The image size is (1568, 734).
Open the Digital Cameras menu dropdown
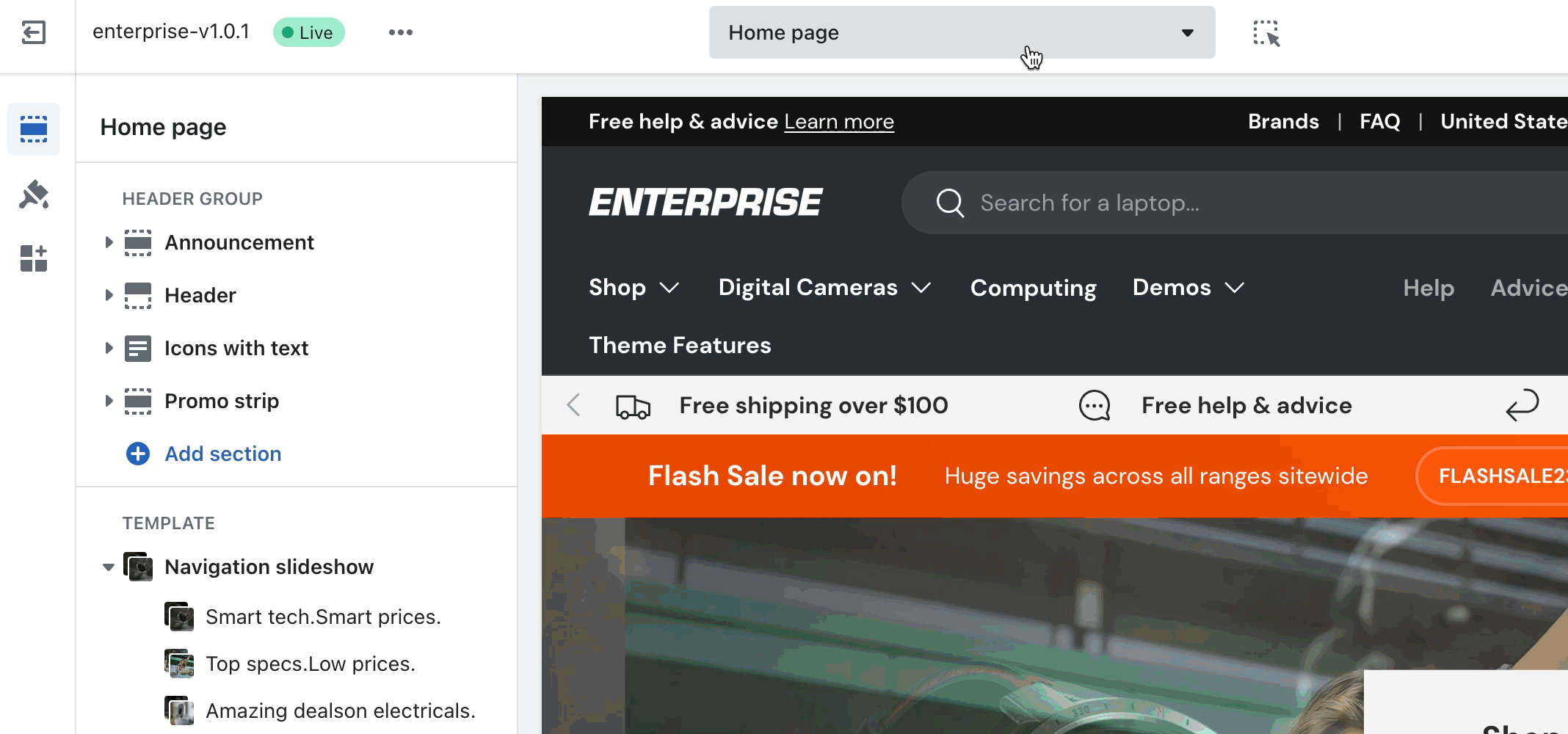(824, 287)
